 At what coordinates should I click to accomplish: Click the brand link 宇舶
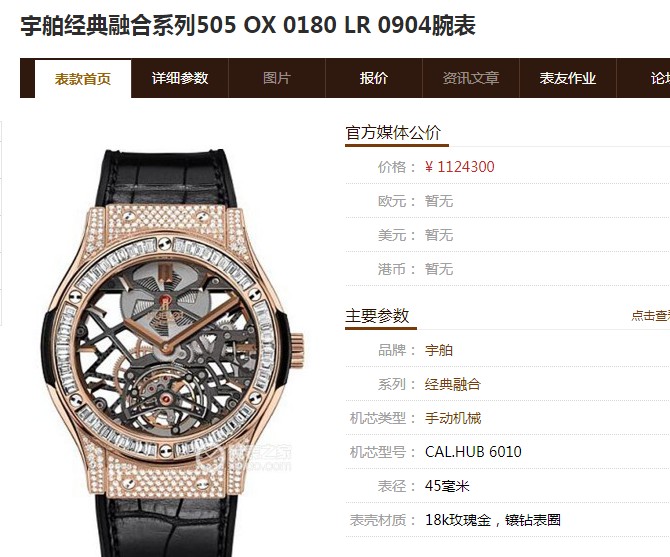439,350
